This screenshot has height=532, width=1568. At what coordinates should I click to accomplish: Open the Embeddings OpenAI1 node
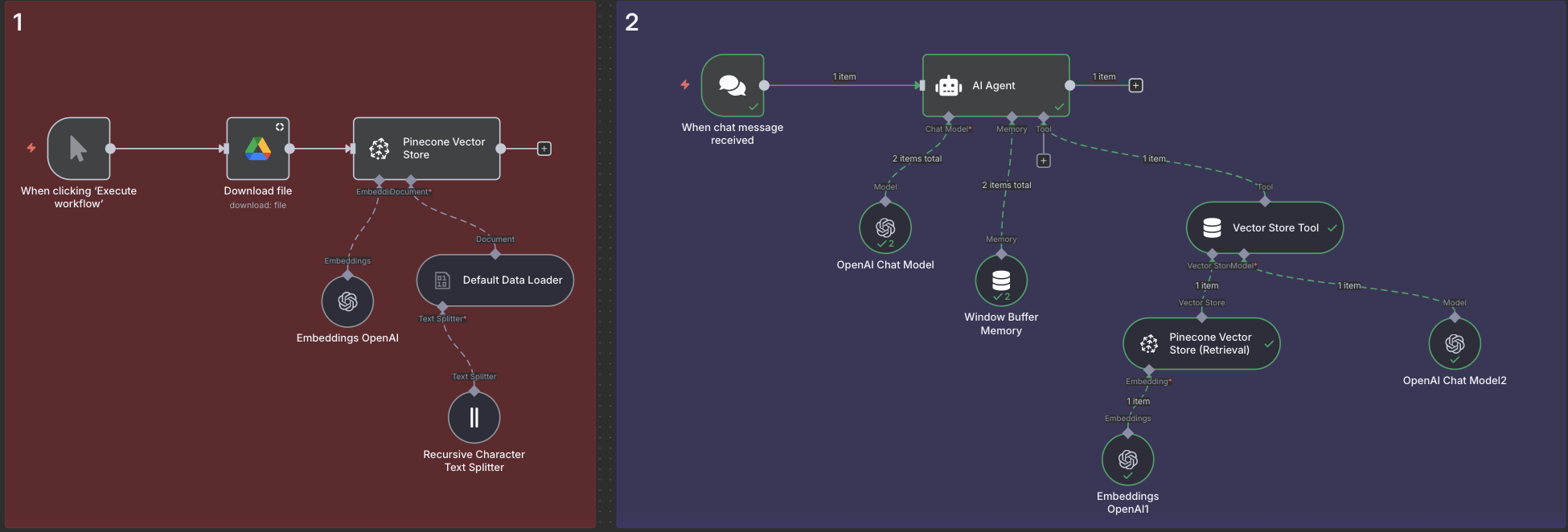pyautogui.click(x=1127, y=460)
